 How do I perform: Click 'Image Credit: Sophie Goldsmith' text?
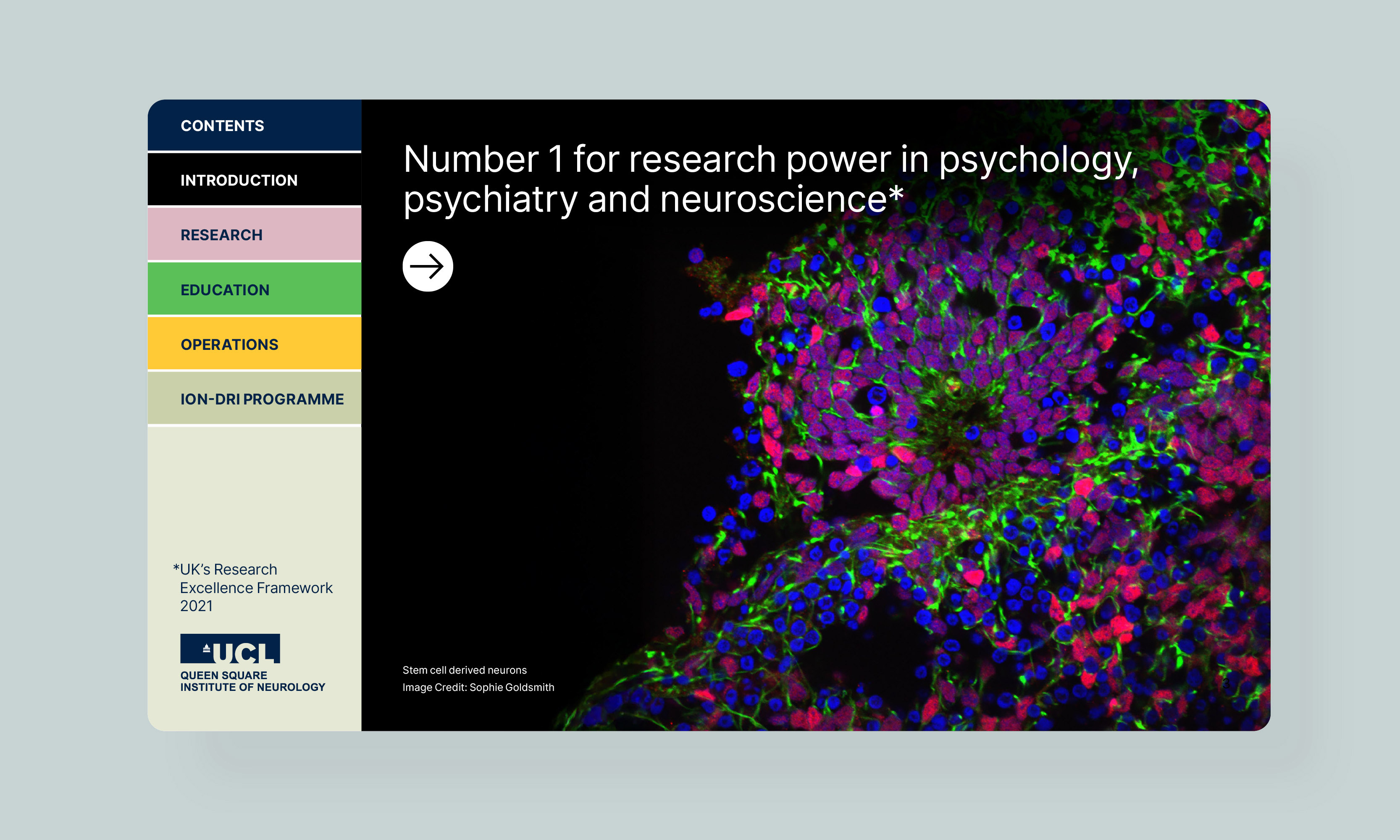478,687
